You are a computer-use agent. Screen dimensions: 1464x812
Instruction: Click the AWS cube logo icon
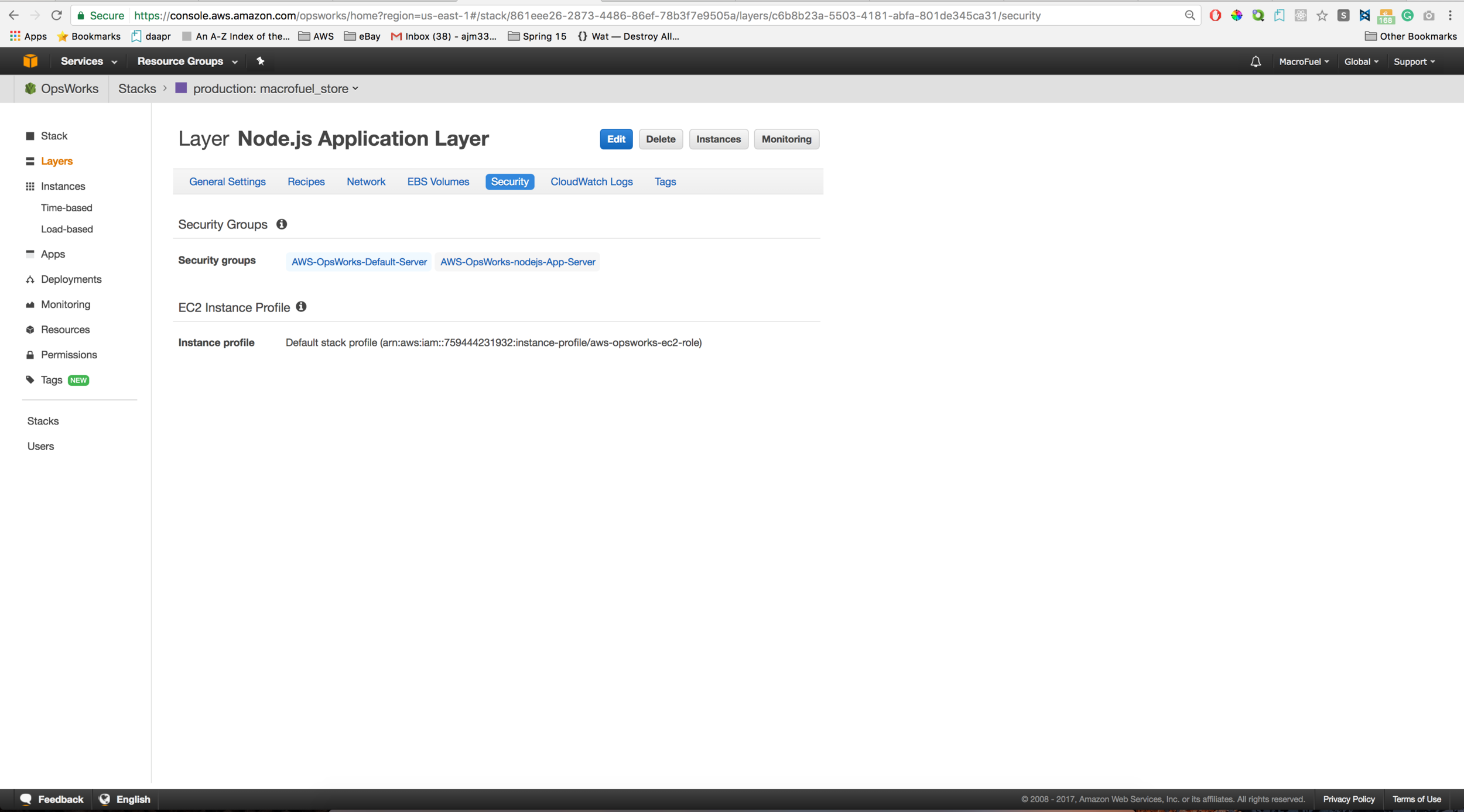click(x=30, y=61)
